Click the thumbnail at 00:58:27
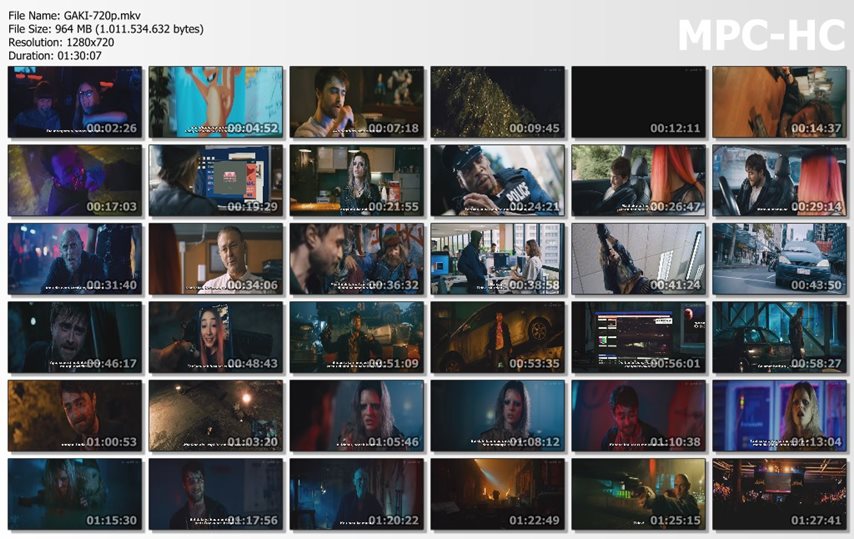The height and width of the screenshot is (539, 854). click(x=780, y=337)
